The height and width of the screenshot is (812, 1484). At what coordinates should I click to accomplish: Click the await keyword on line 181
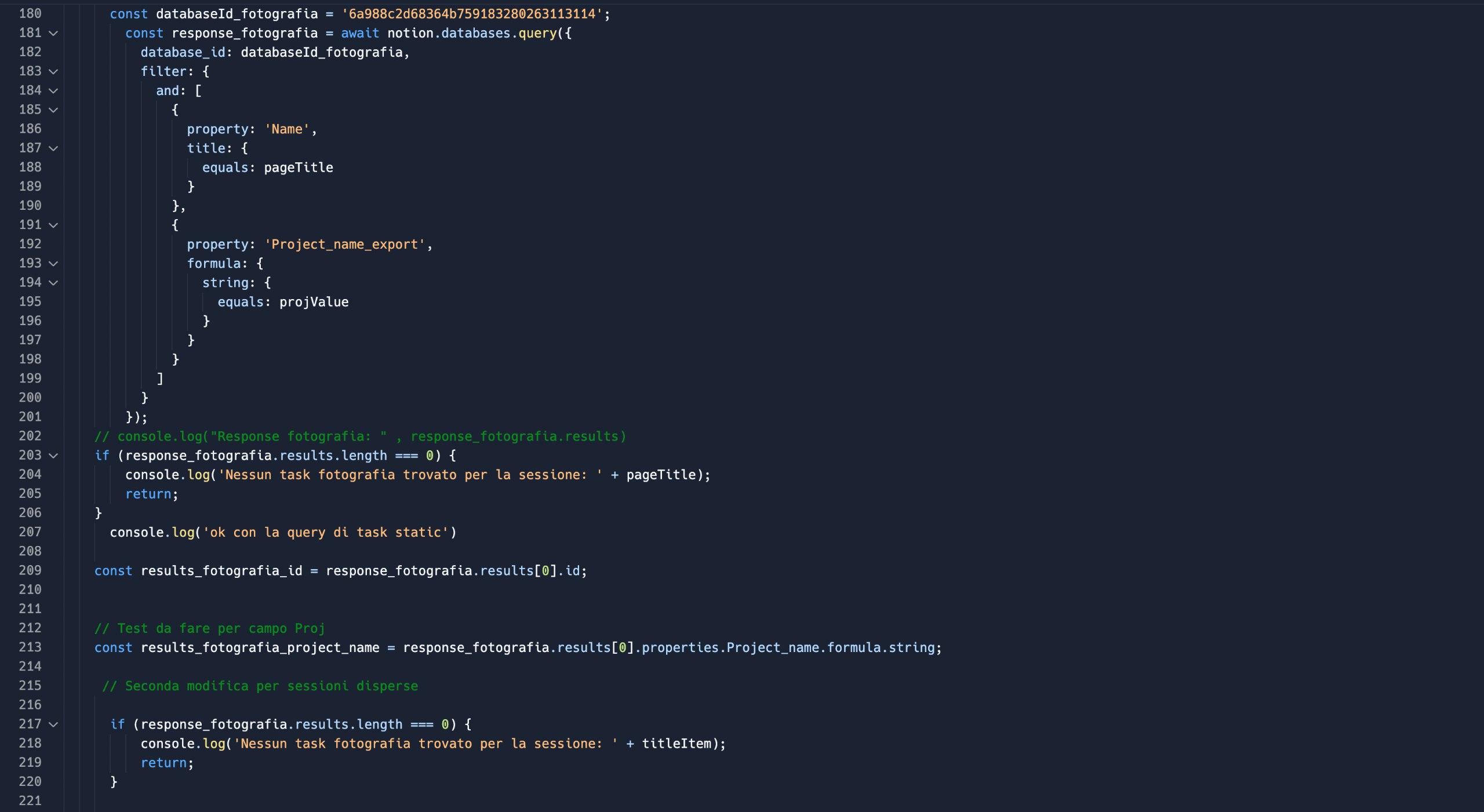click(x=359, y=33)
